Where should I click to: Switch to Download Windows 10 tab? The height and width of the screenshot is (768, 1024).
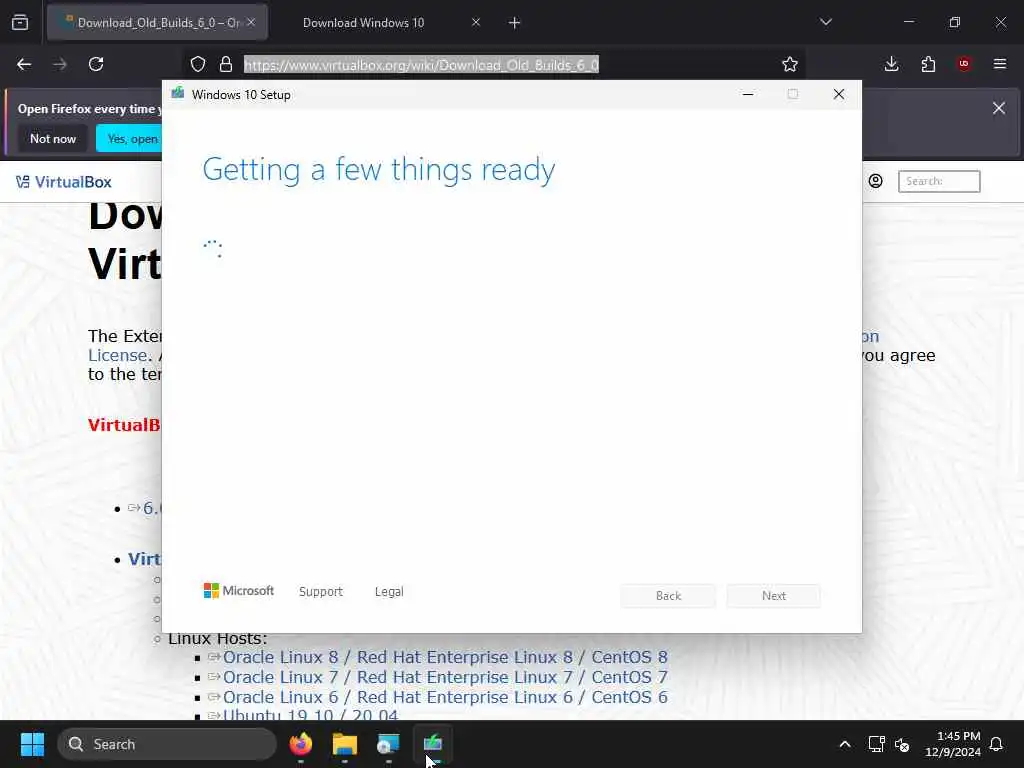pyautogui.click(x=363, y=23)
